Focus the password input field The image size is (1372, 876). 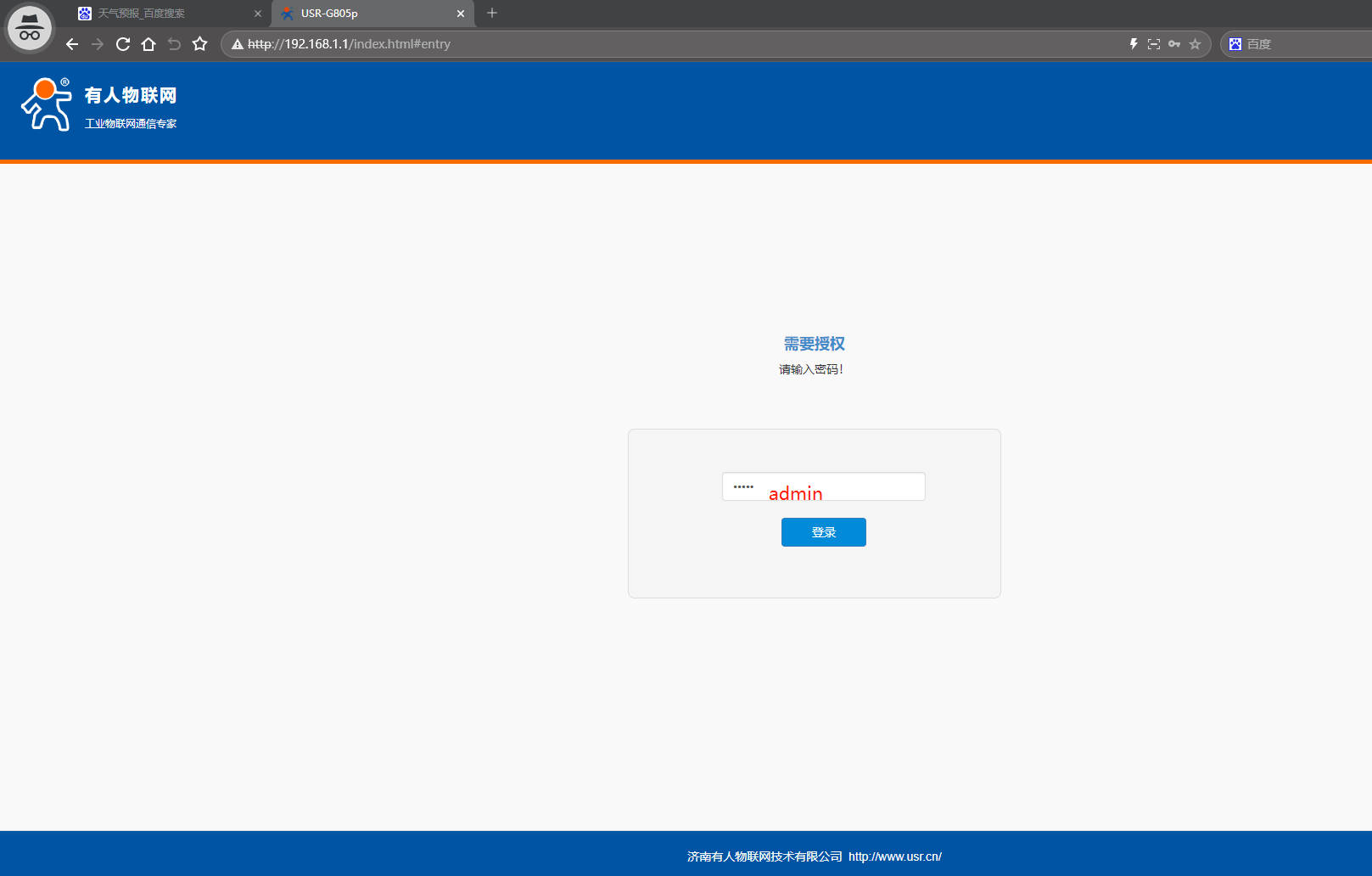pyautogui.click(x=823, y=486)
